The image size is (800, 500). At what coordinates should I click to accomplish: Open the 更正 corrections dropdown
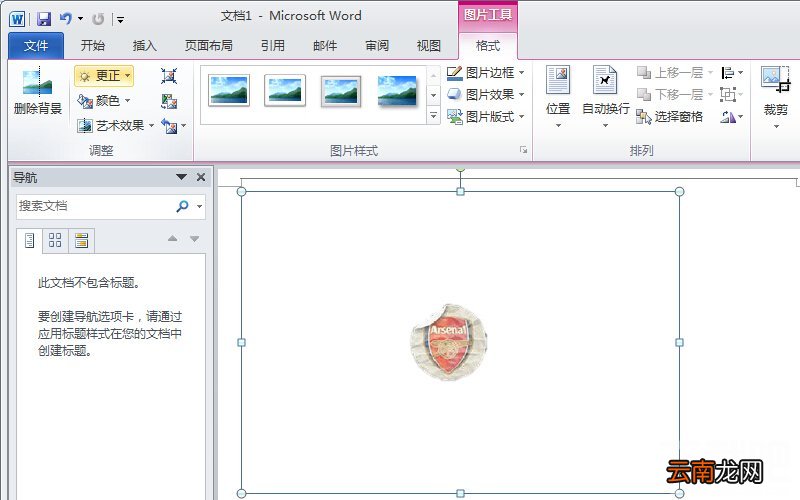[104, 76]
